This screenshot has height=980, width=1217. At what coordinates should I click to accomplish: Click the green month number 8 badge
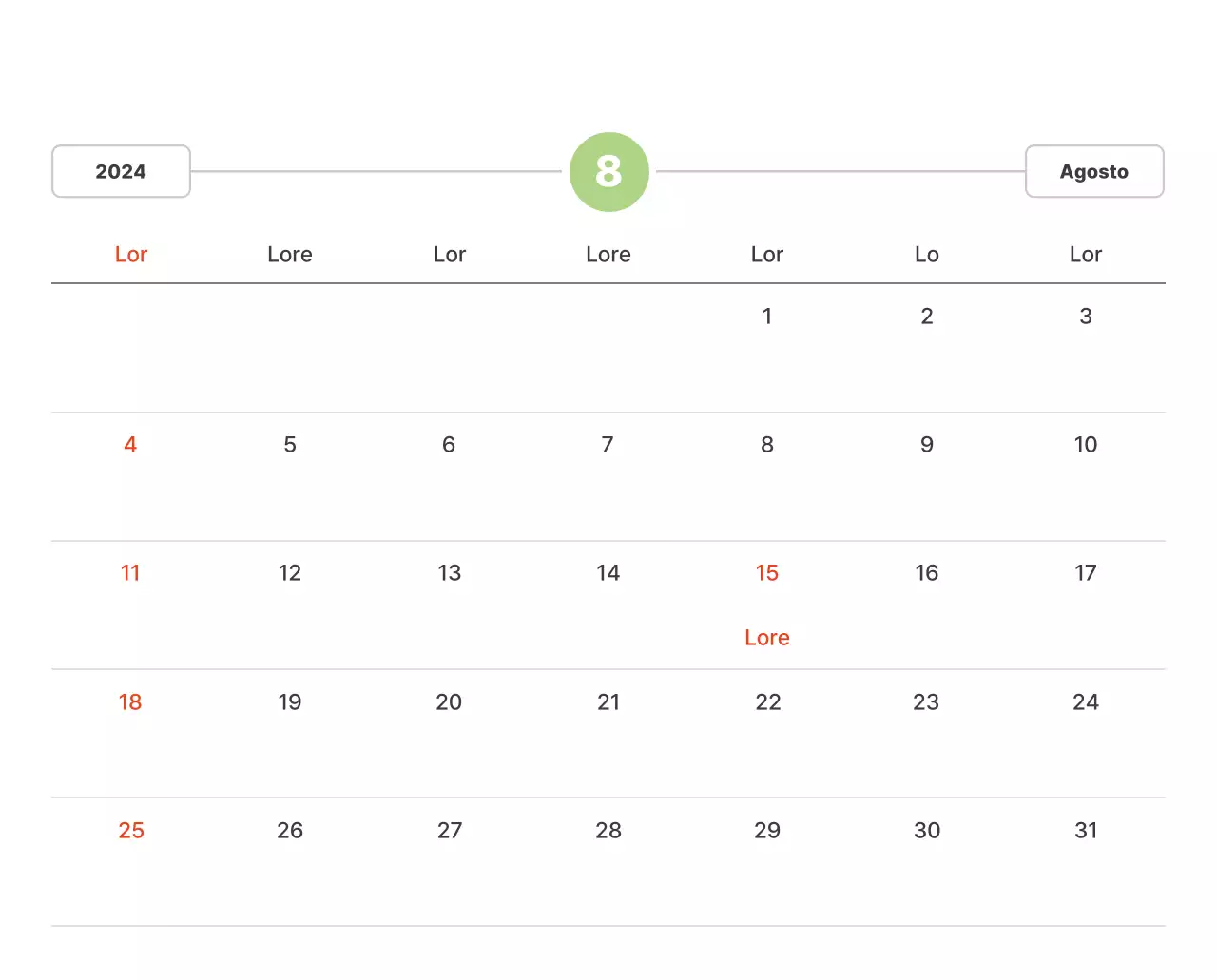tap(608, 172)
